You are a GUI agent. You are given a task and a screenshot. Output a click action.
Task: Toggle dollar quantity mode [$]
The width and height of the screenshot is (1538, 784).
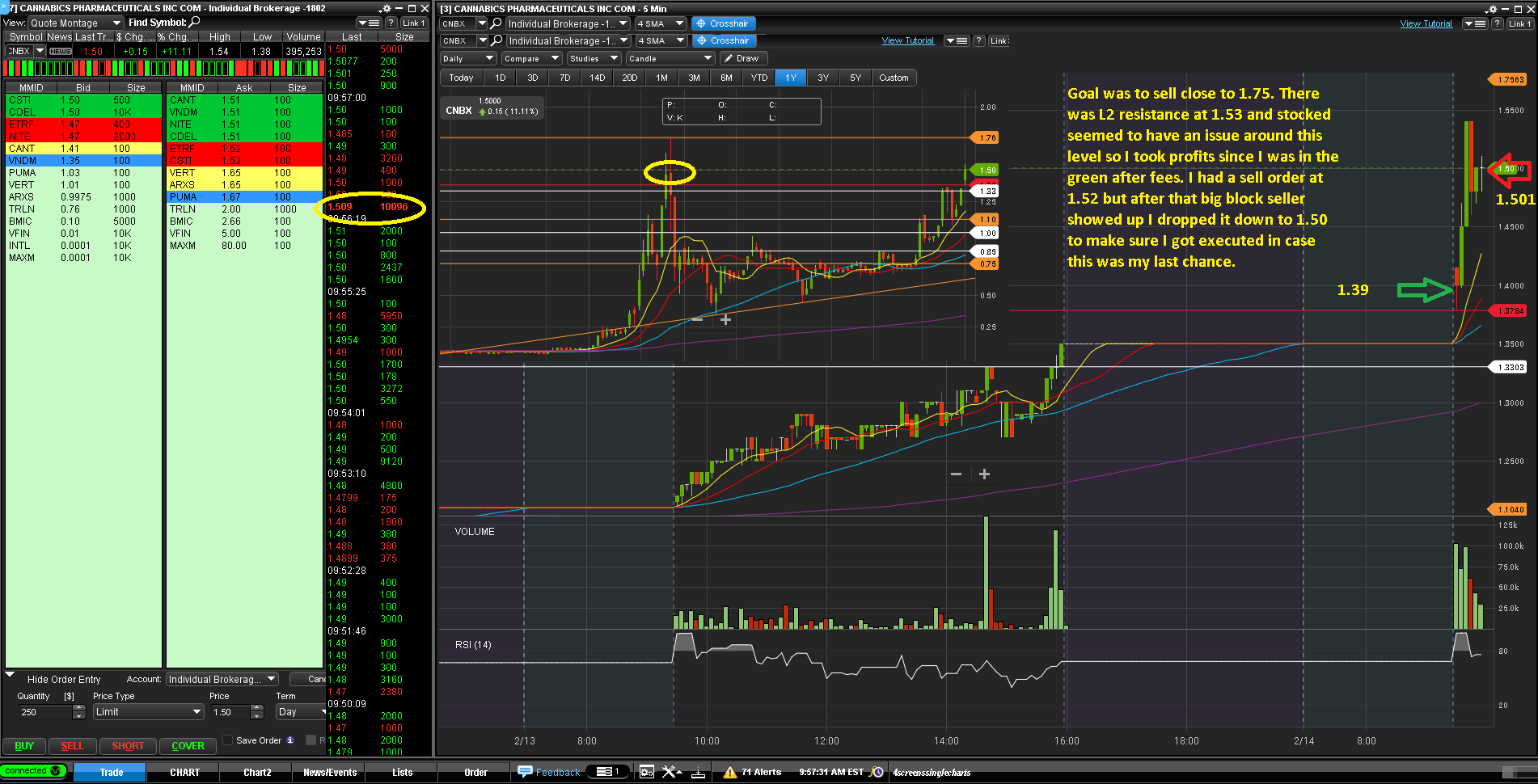point(70,696)
